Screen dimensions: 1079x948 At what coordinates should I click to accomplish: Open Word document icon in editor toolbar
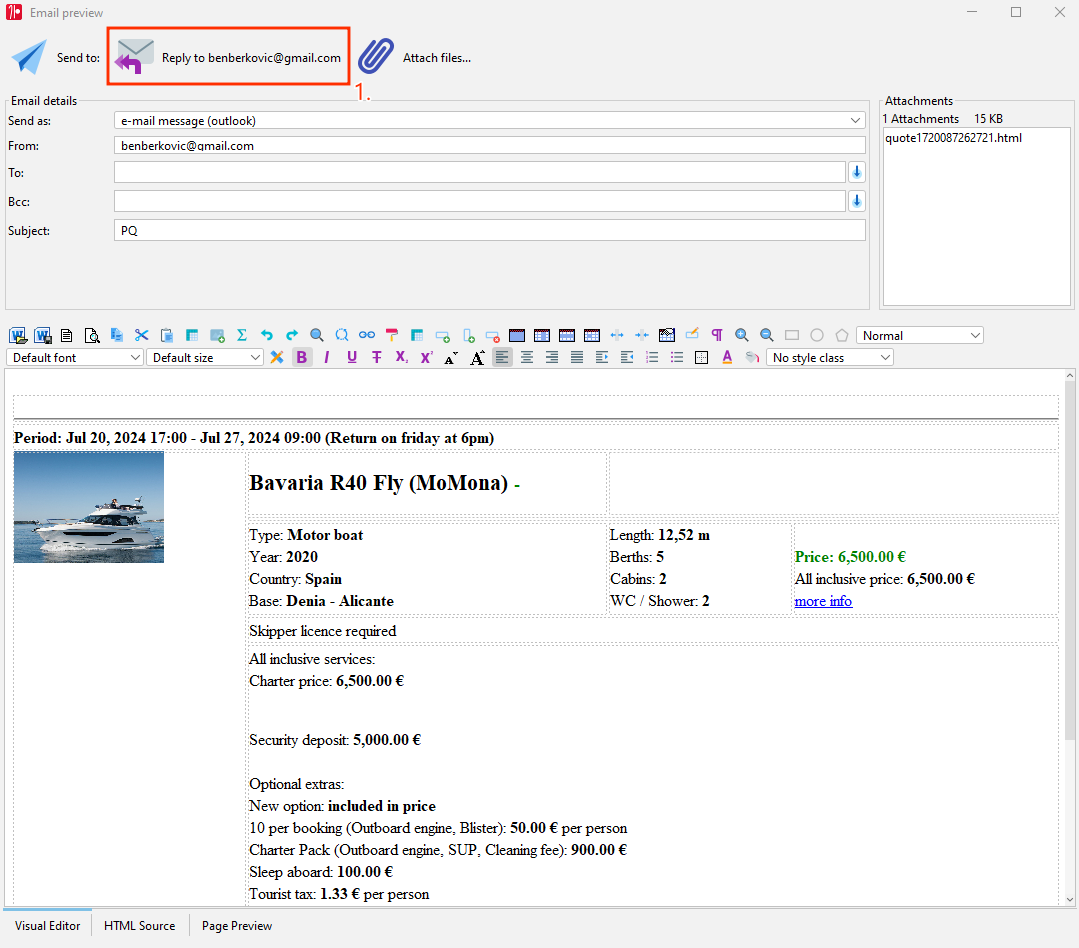point(18,335)
